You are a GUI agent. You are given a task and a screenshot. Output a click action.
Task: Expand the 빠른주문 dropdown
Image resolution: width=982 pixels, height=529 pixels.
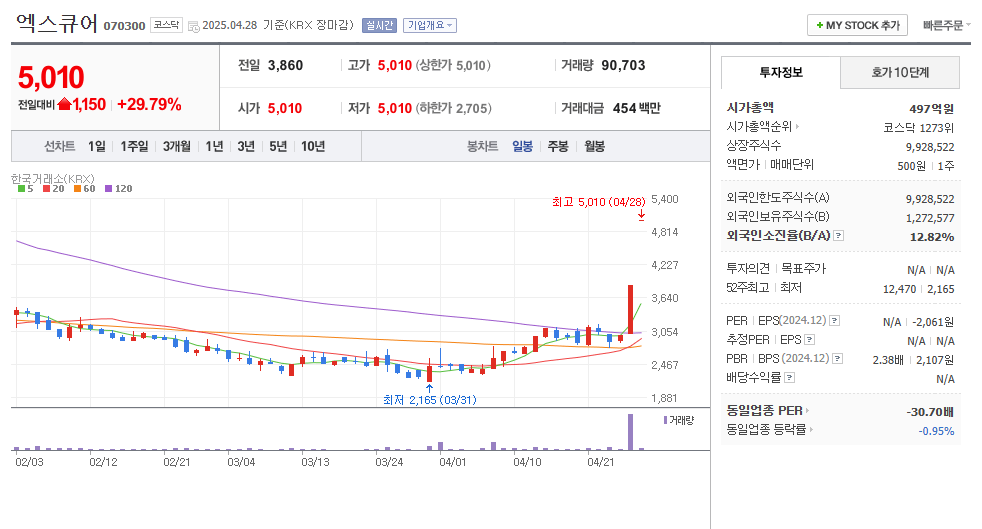pos(946,25)
